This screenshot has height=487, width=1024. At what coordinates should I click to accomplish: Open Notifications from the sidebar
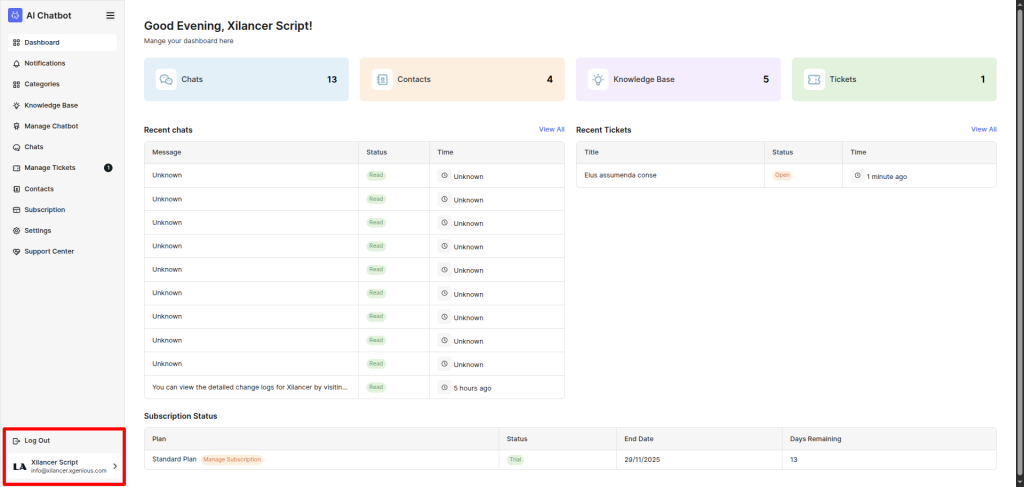(44, 63)
